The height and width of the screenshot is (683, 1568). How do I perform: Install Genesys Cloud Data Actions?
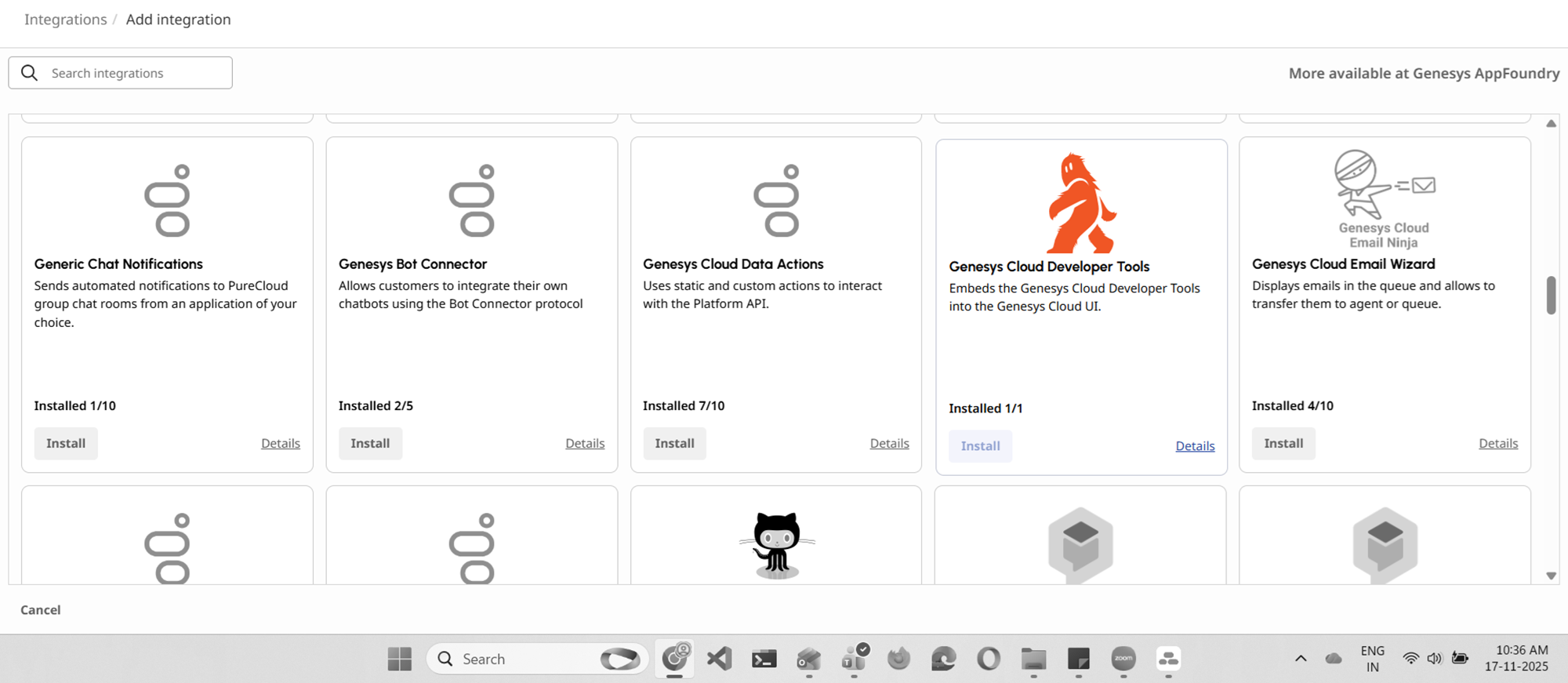click(674, 444)
